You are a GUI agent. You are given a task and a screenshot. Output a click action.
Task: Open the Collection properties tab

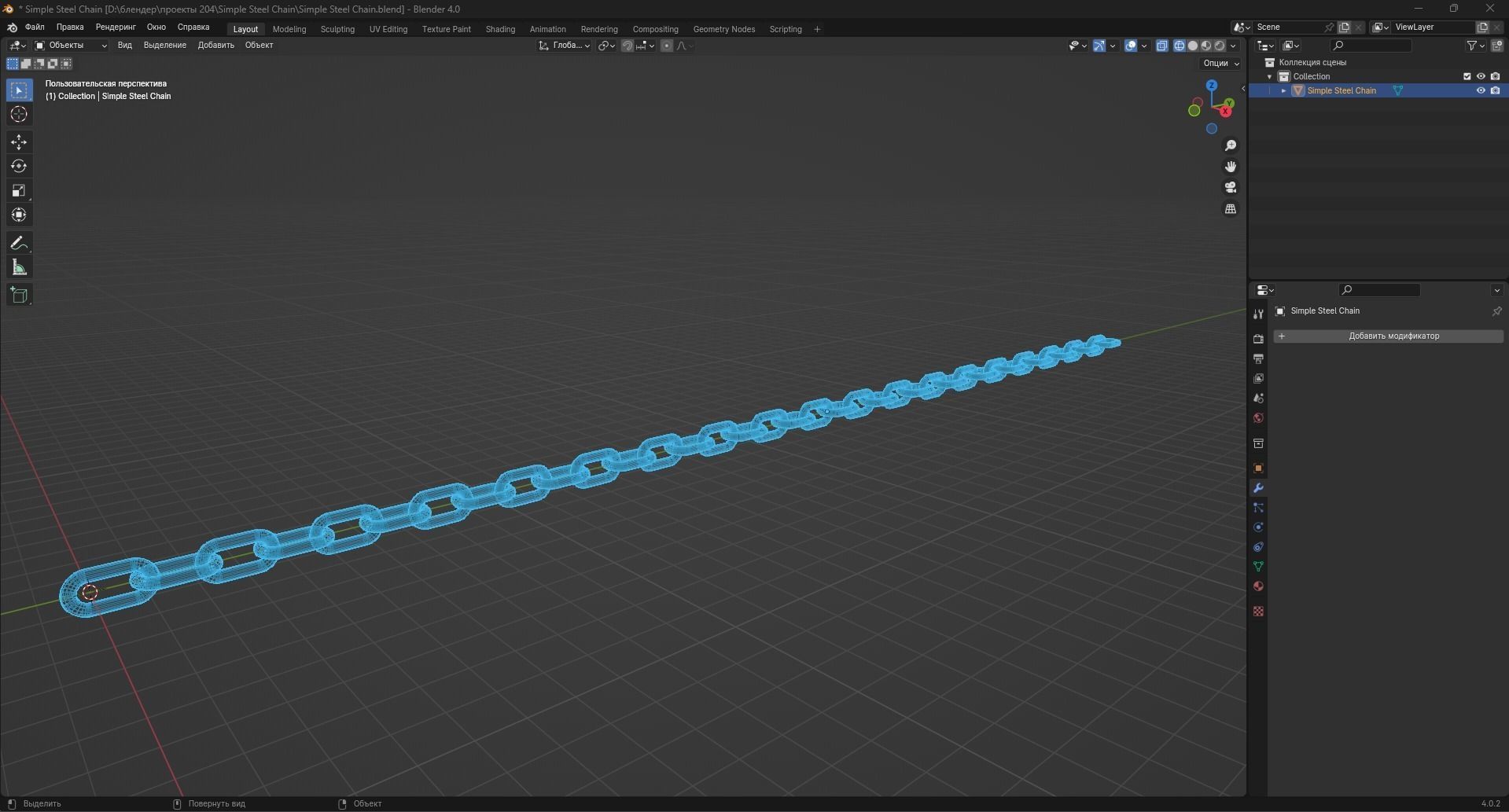click(1258, 443)
